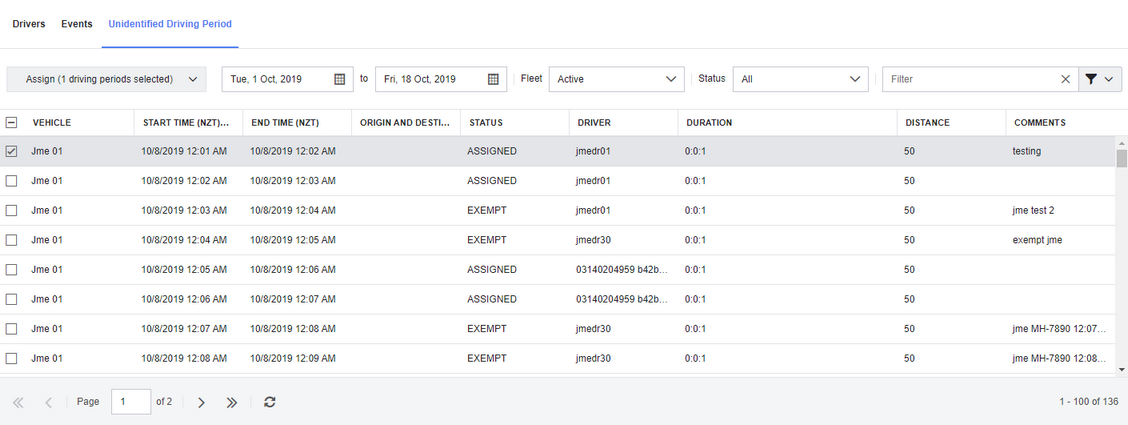The height and width of the screenshot is (425, 1128).
Task: Open the end date calendar picker
Action: pos(494,79)
